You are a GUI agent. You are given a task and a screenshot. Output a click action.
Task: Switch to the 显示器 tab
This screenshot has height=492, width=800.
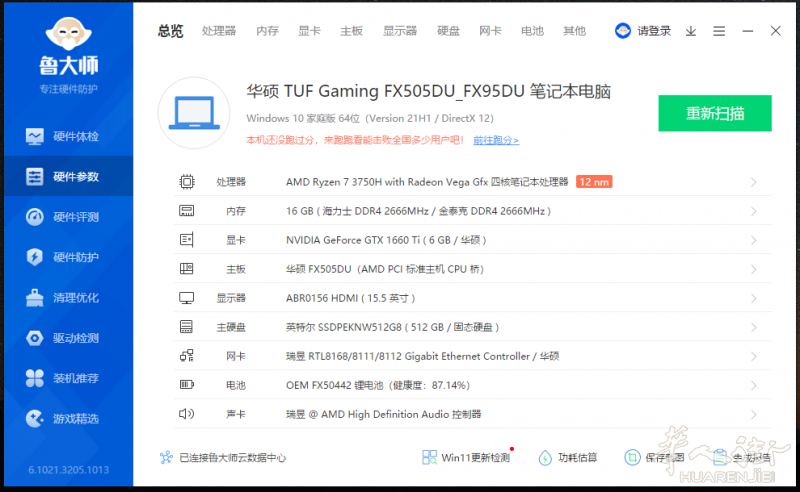click(400, 31)
